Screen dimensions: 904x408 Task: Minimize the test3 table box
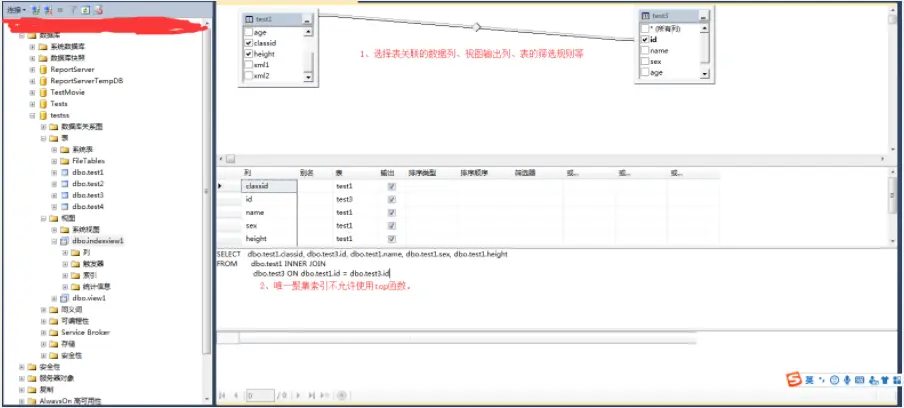coord(704,16)
